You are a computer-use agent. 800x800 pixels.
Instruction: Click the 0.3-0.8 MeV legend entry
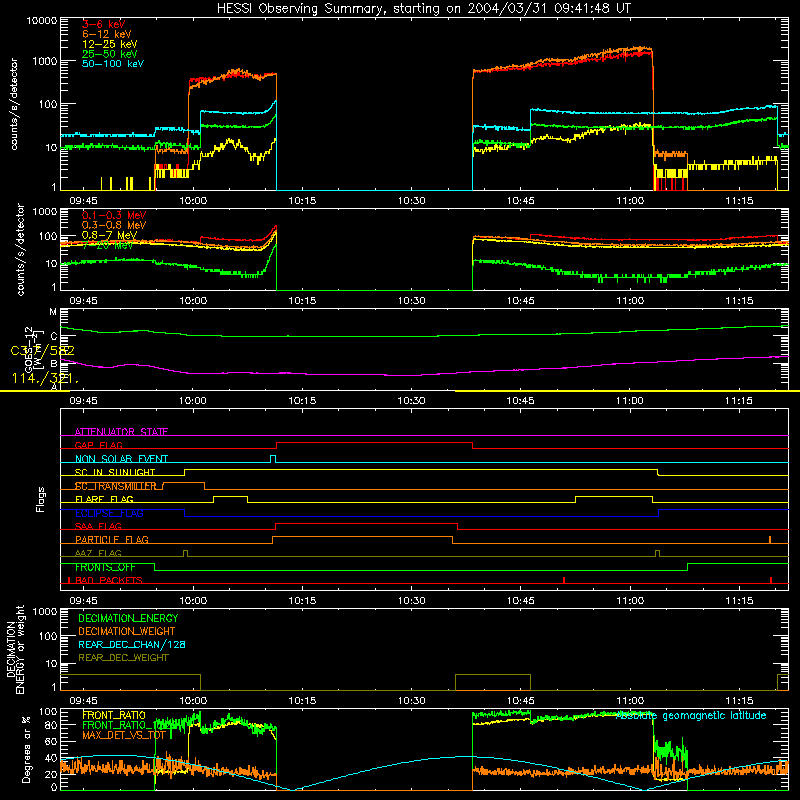pos(114,225)
